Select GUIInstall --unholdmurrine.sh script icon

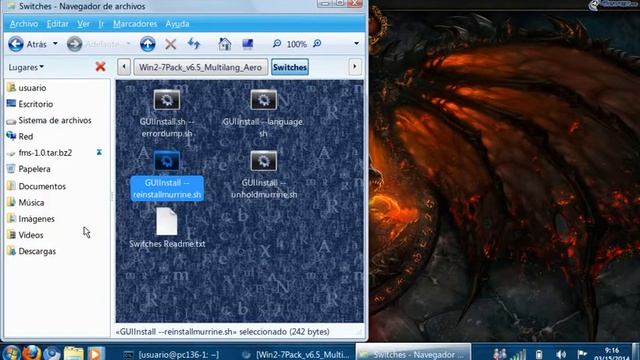(263, 161)
